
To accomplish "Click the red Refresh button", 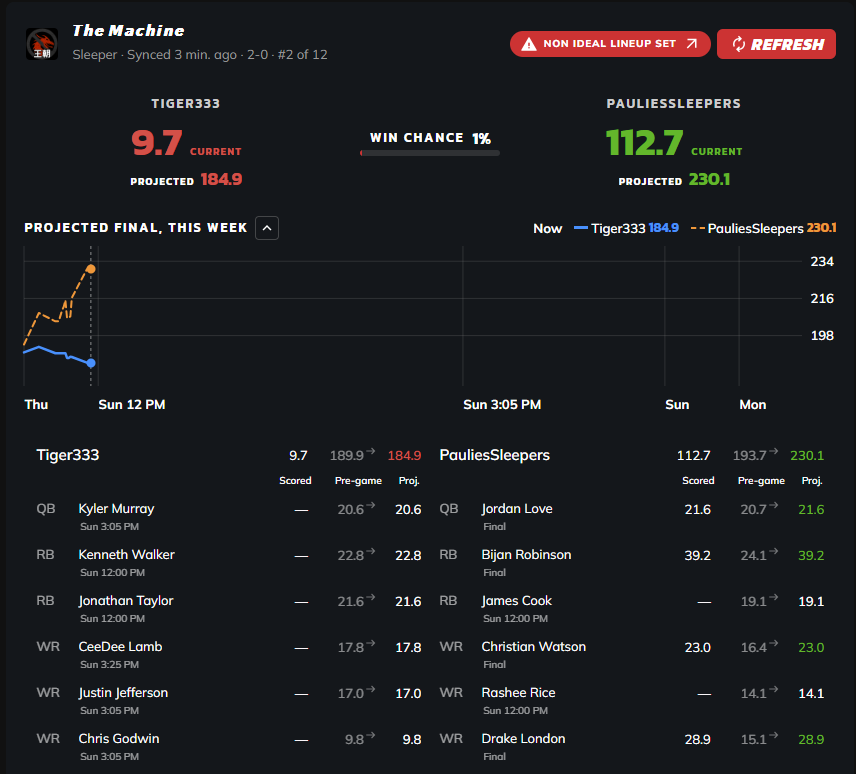I will coord(776,44).
